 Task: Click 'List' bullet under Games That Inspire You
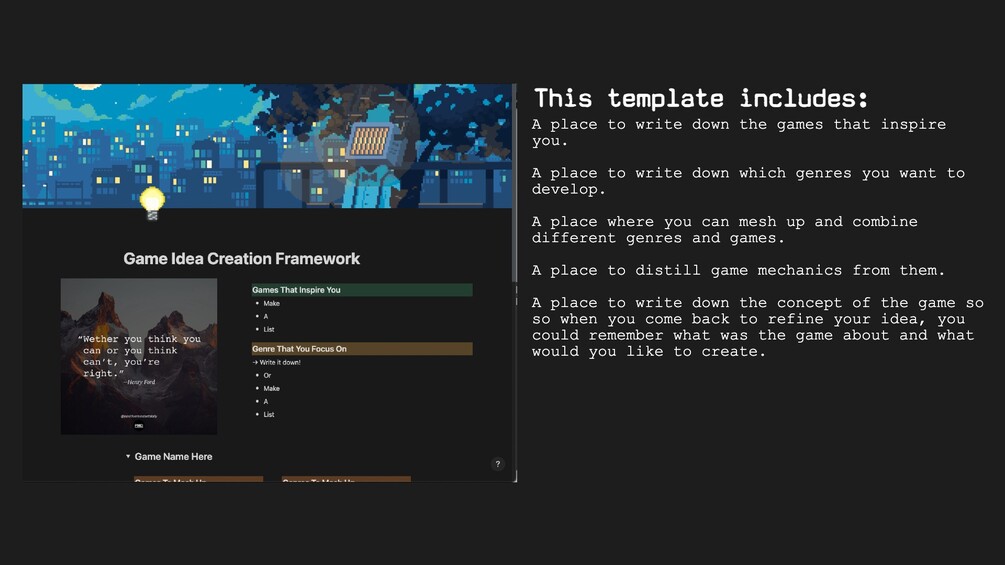pos(269,329)
